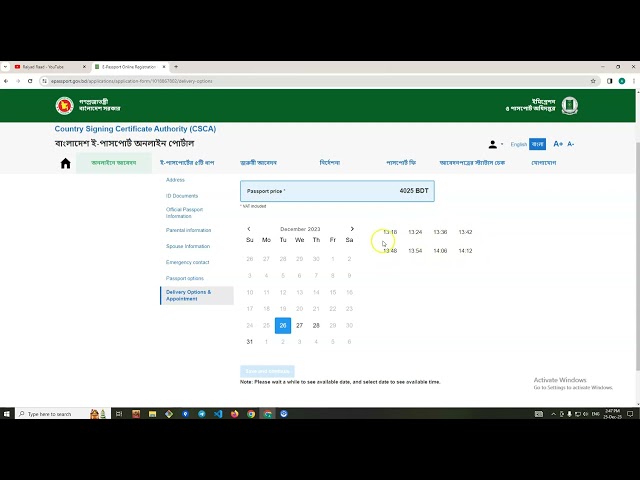
Task: Choose the 13:24 time slot
Action: point(415,232)
